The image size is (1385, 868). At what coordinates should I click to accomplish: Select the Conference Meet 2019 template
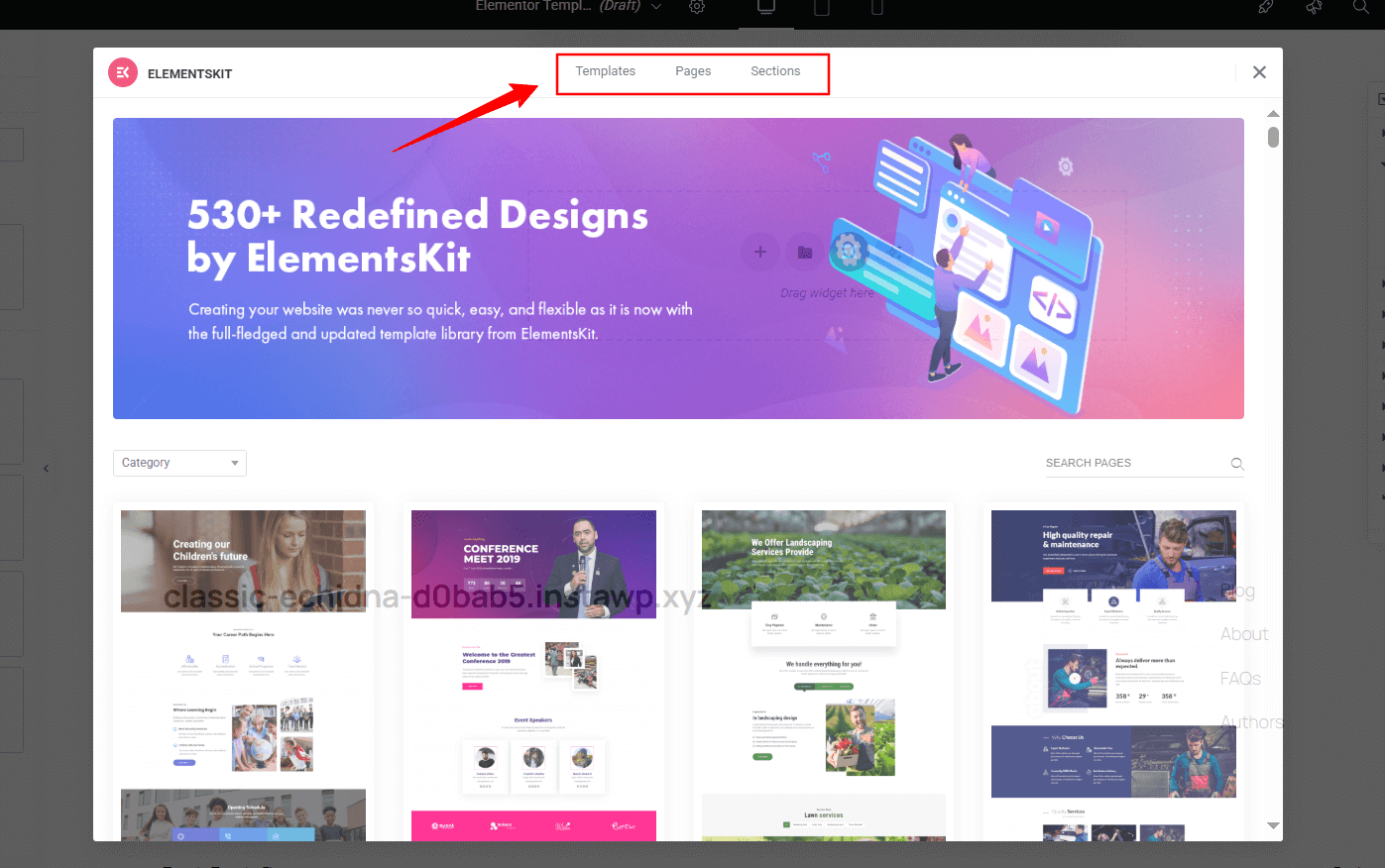pos(533,675)
